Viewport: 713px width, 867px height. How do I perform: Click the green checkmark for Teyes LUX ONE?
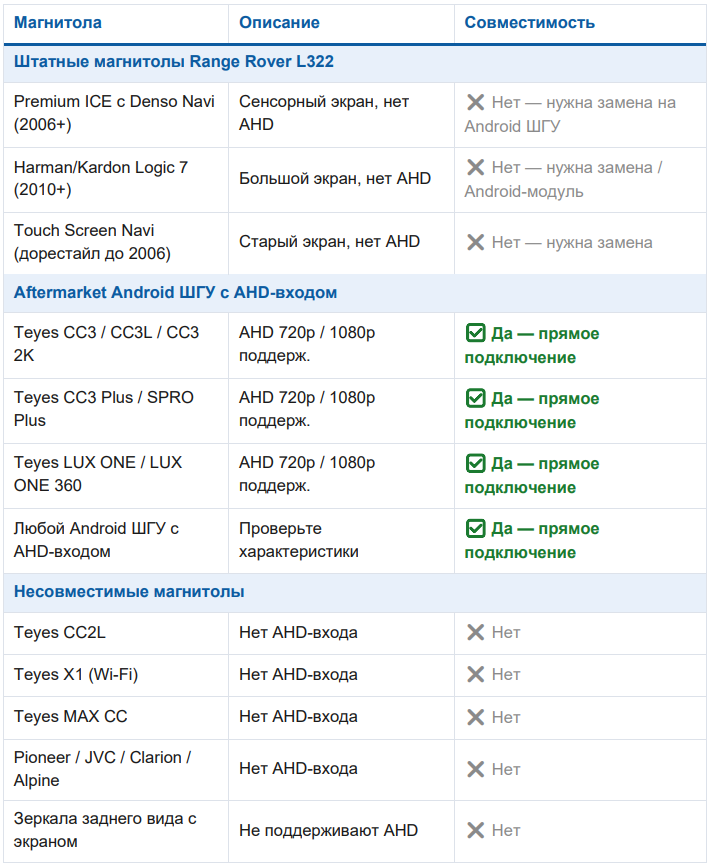tap(475, 463)
